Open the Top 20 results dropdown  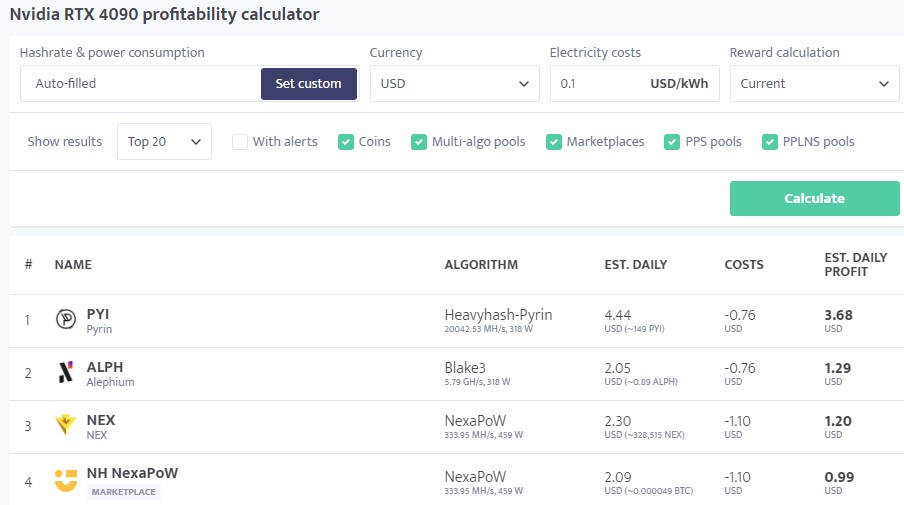(x=164, y=142)
